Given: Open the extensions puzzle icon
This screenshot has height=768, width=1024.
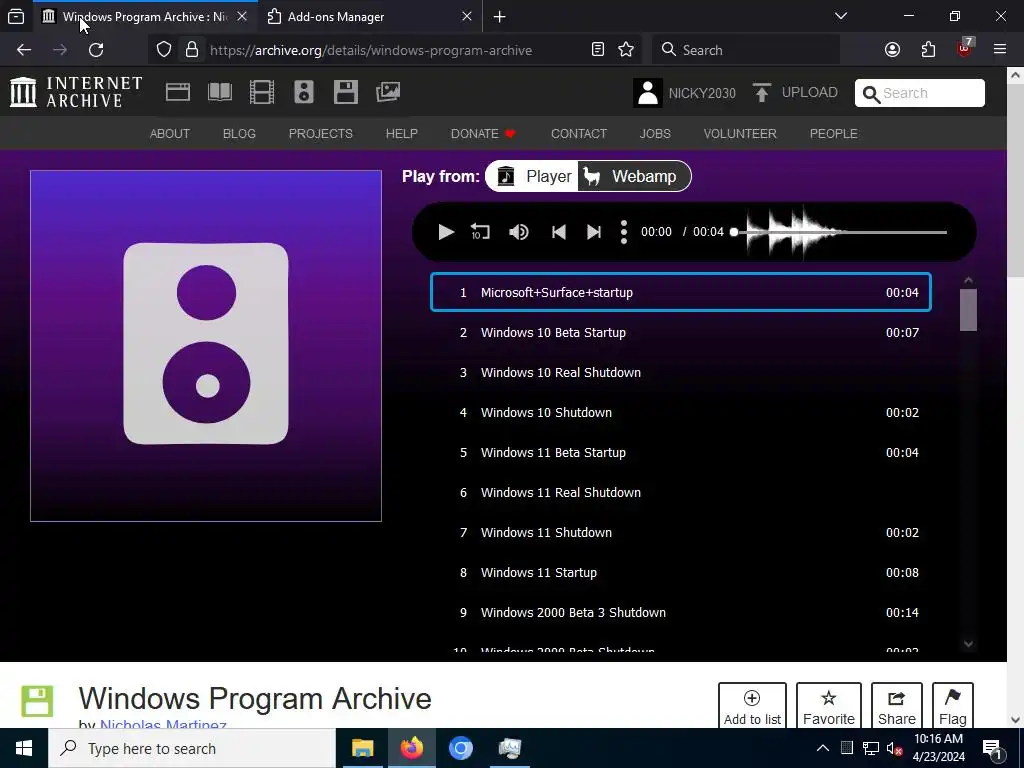Looking at the screenshot, I should point(928,50).
